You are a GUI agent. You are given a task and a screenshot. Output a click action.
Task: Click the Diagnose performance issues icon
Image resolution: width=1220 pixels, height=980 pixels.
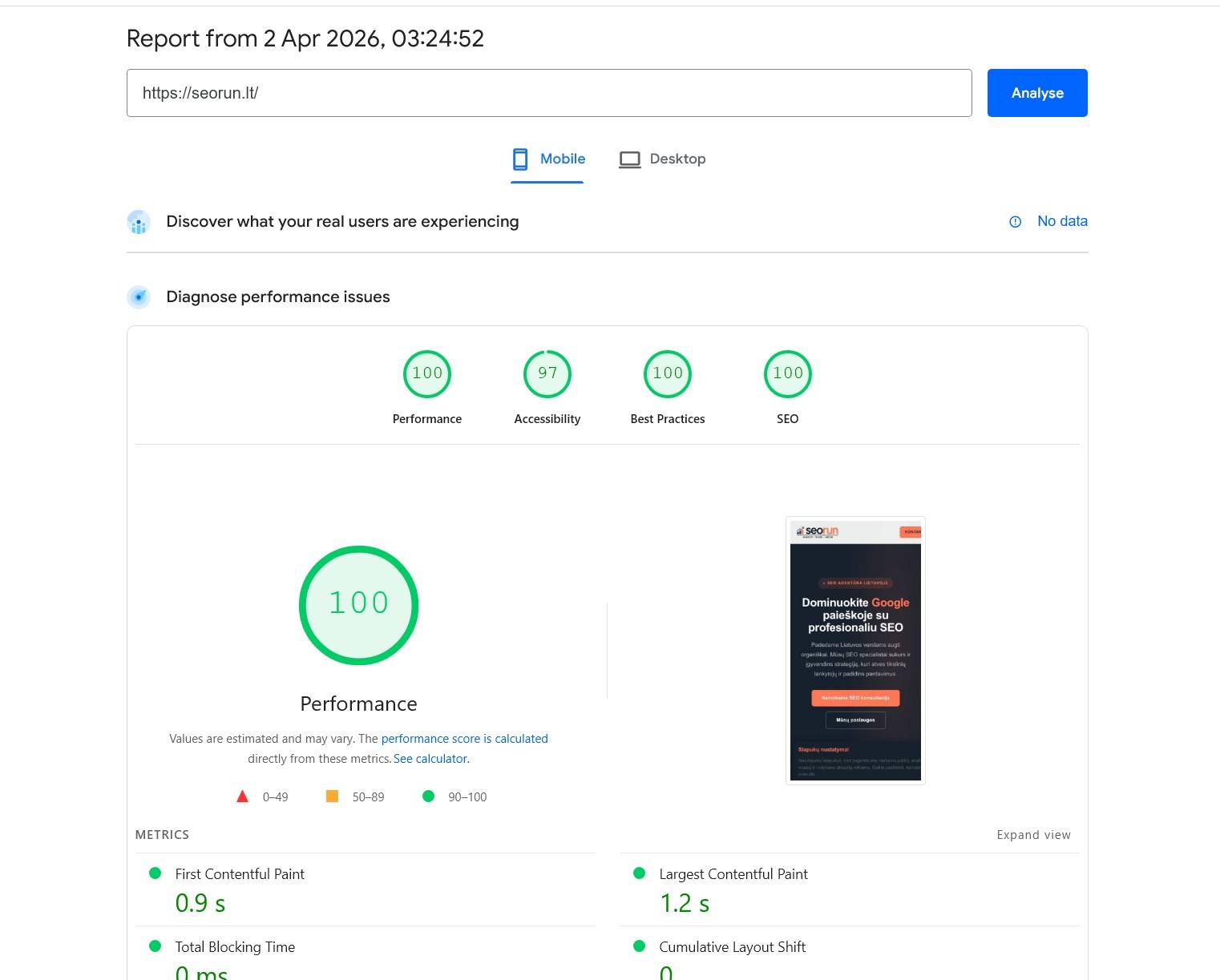(x=139, y=296)
